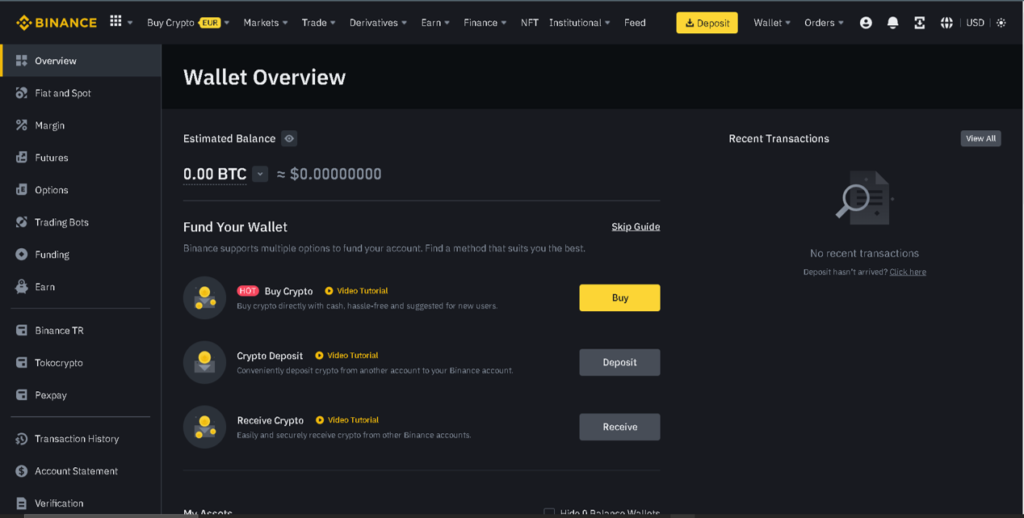Click the yellow Deposit button in header

pyautogui.click(x=707, y=23)
